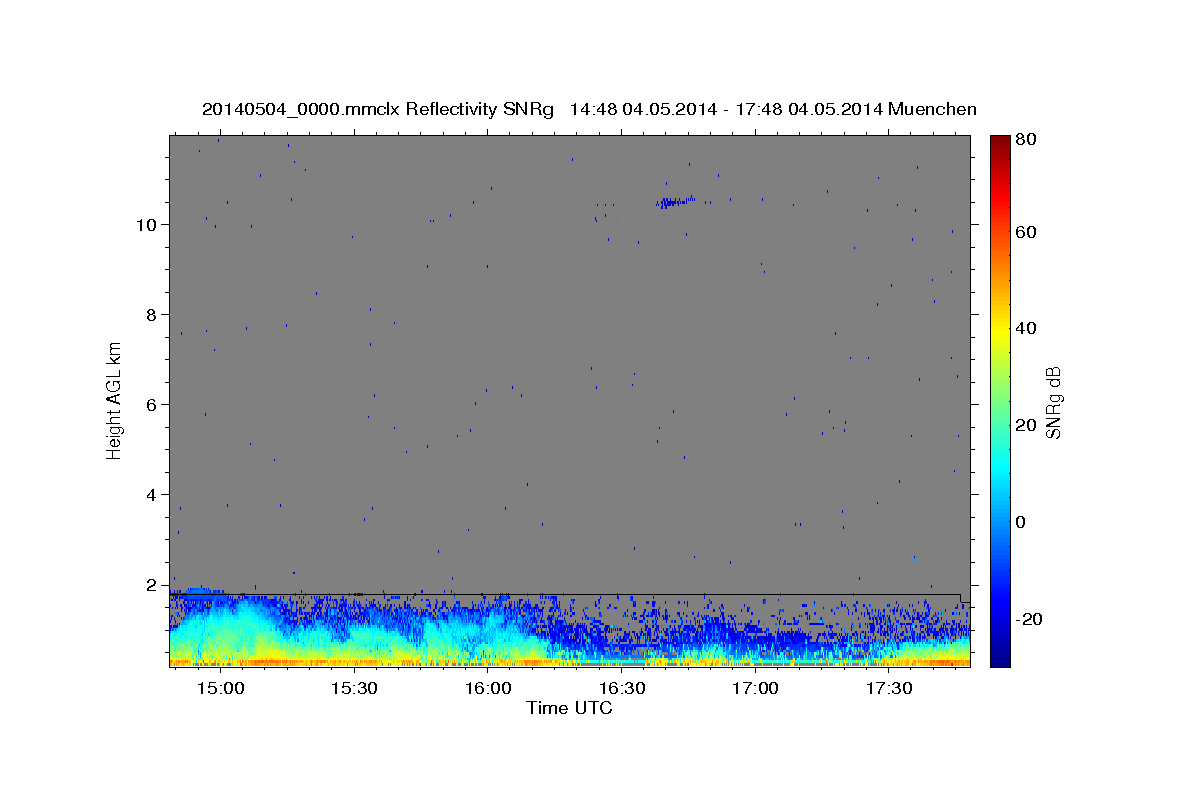
Task: Click the 16:00 time tick label
Action: click(487, 689)
